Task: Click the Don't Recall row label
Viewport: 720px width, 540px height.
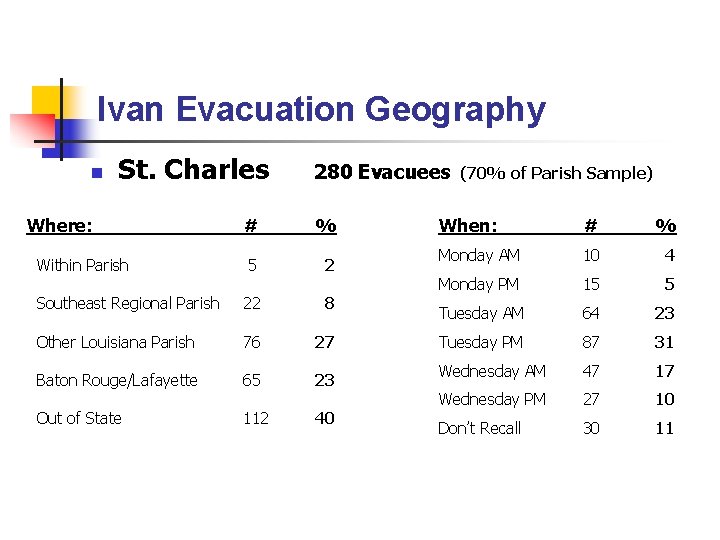Action: pyautogui.click(x=479, y=428)
